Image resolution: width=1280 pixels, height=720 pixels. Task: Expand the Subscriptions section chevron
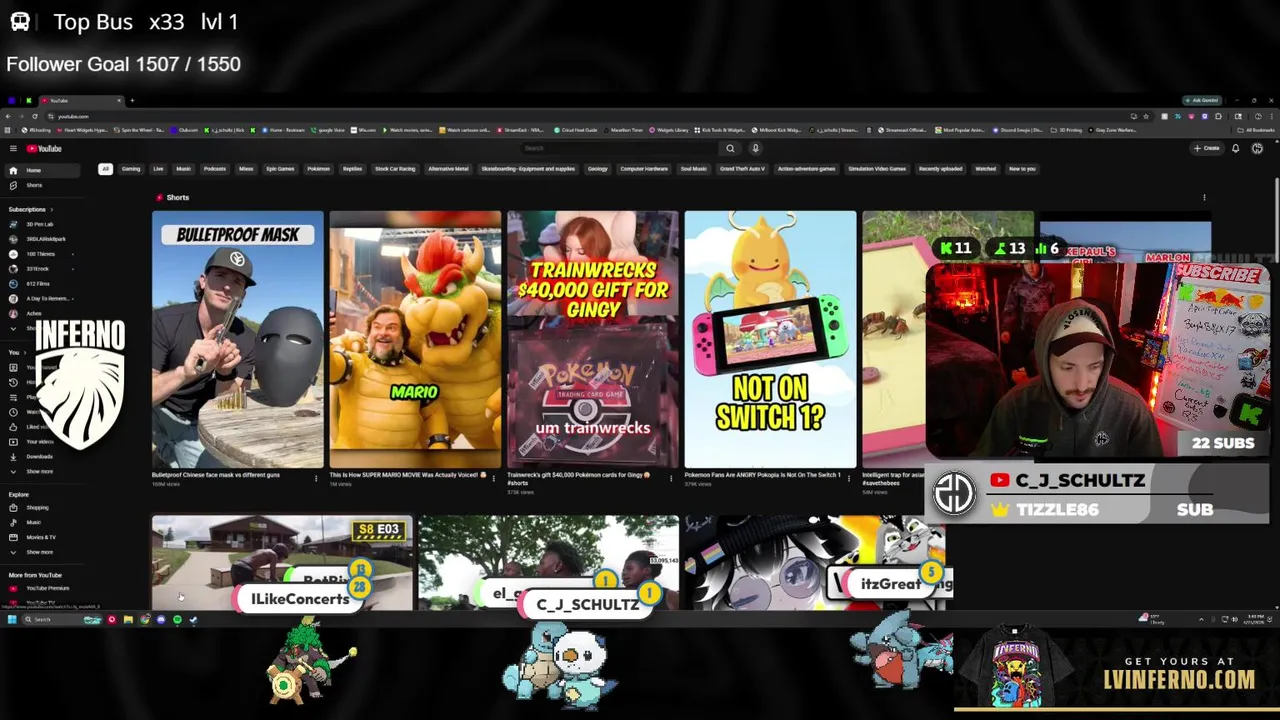51,210
